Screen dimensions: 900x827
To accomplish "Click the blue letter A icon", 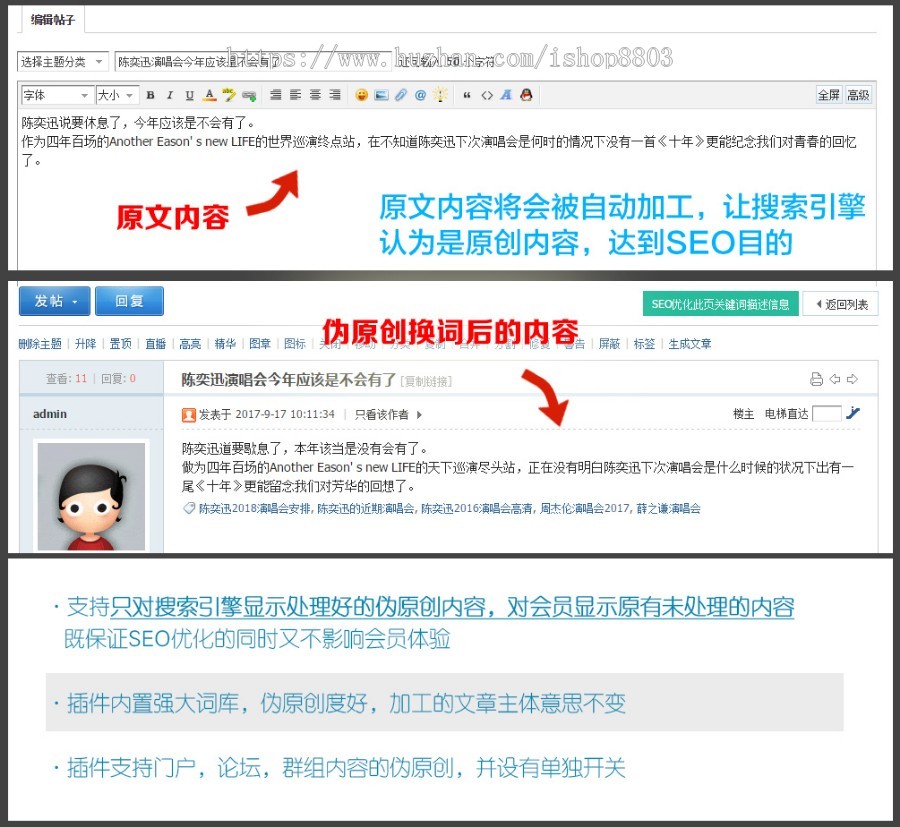I will tap(506, 95).
